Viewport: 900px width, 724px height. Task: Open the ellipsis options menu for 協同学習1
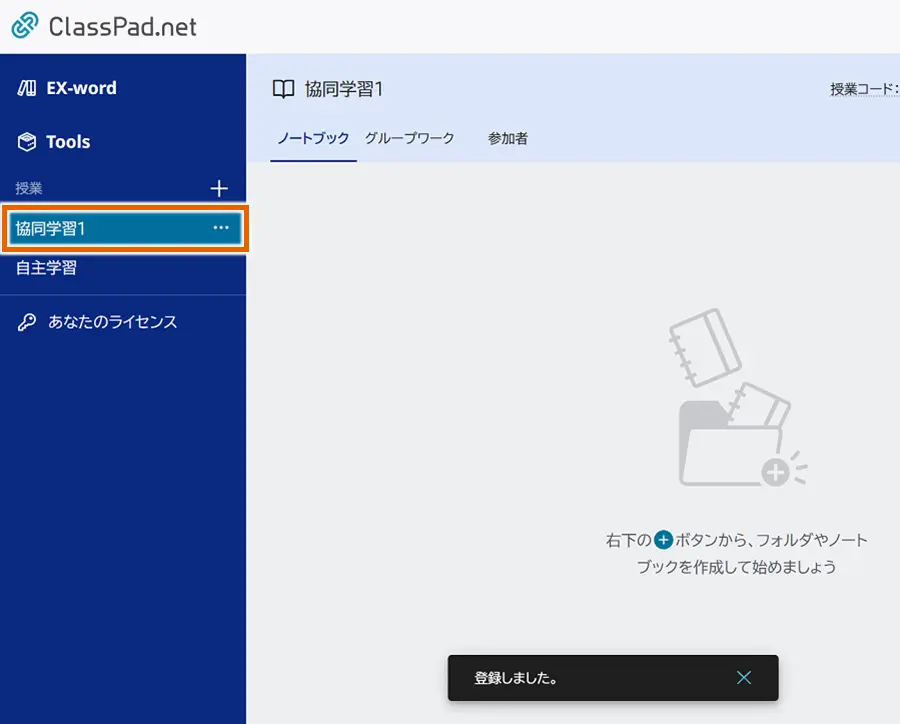[221, 227]
